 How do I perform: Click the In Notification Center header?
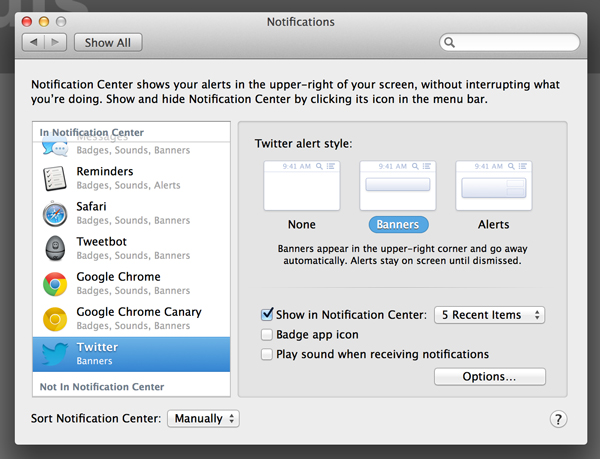tap(92, 132)
